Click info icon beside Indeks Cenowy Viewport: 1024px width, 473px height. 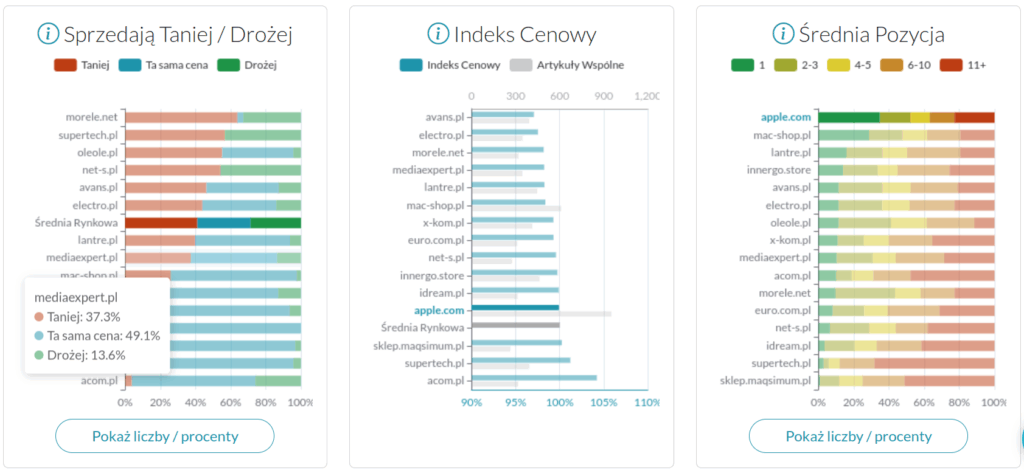point(438,33)
